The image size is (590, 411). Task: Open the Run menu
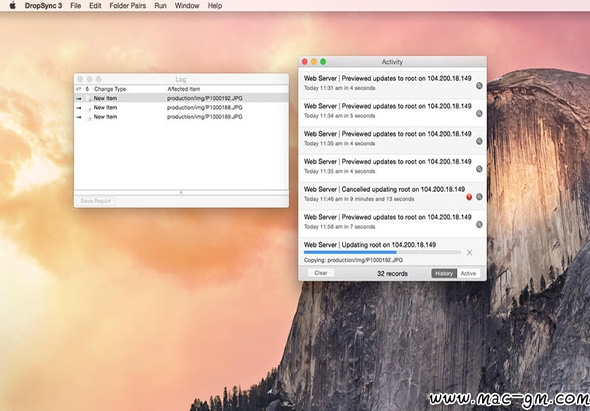pos(160,6)
